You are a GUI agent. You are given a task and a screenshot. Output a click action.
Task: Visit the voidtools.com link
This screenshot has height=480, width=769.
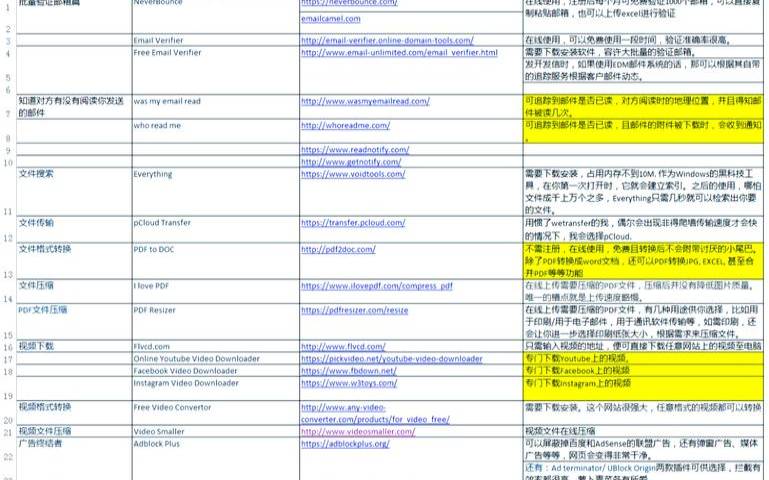tap(352, 173)
